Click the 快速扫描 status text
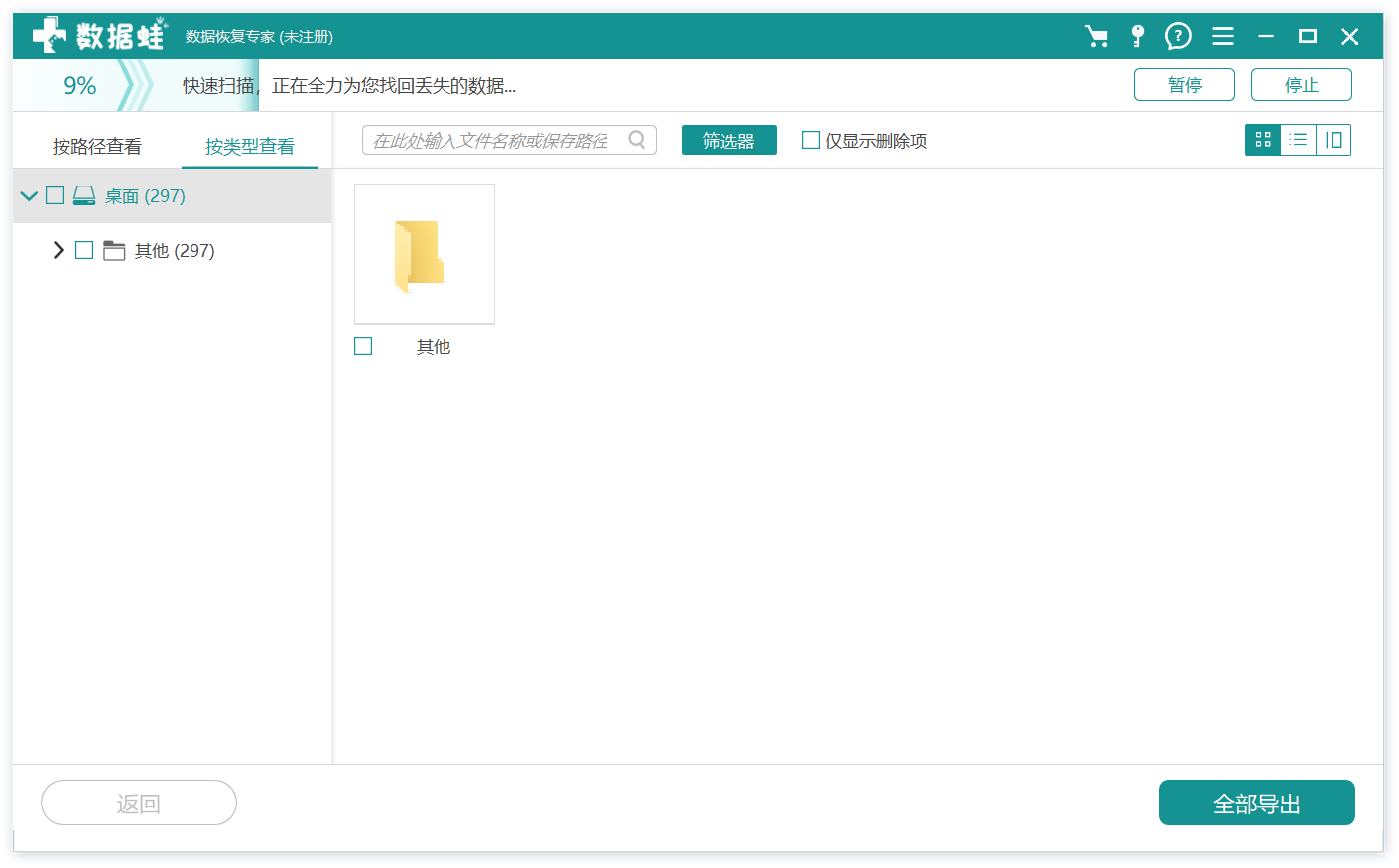 [218, 86]
